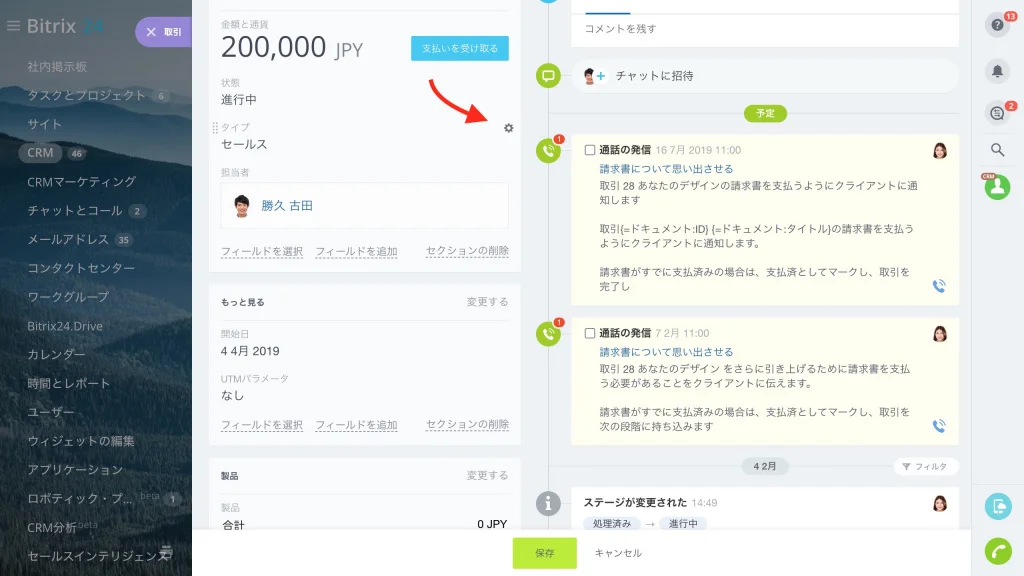
Task: Click the 進行中 stage badge in timeline
Action: click(683, 523)
